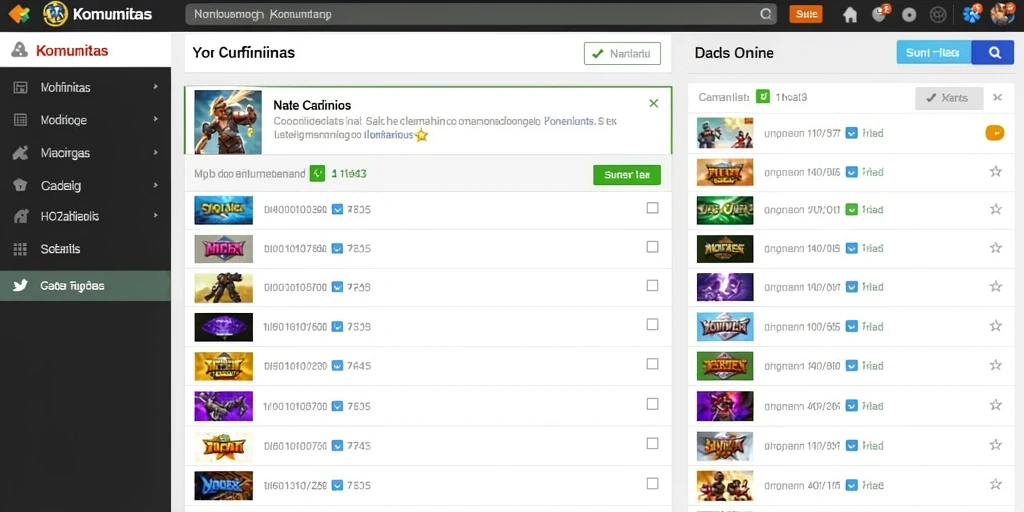Click the grey Xarts button
The image size is (1024, 512).
point(949,98)
